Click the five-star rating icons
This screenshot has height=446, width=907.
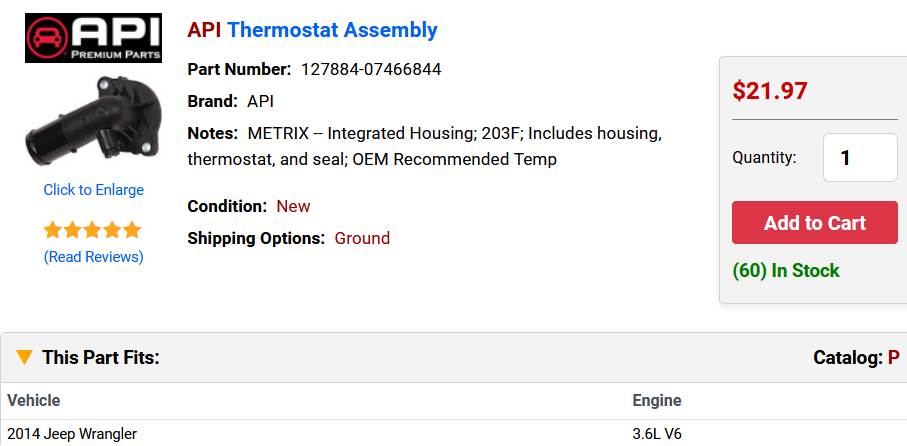click(93, 230)
